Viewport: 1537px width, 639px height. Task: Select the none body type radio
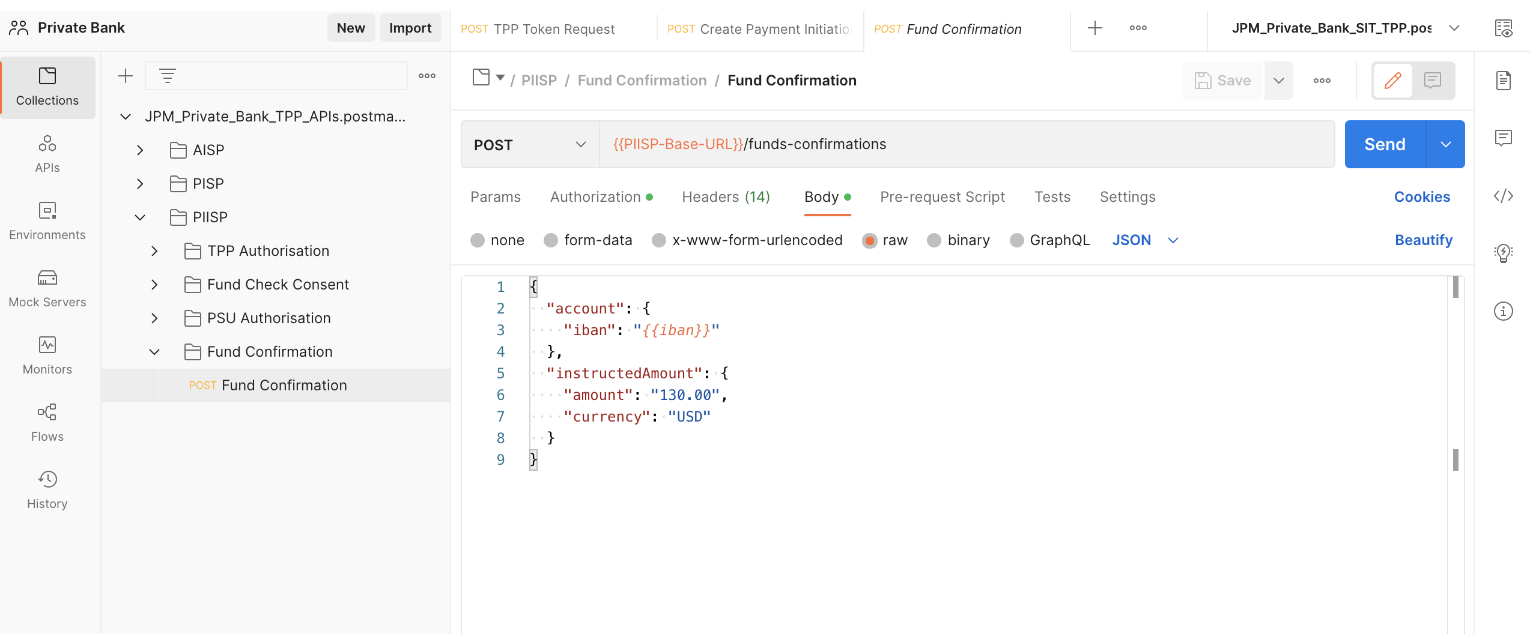pyautogui.click(x=478, y=240)
